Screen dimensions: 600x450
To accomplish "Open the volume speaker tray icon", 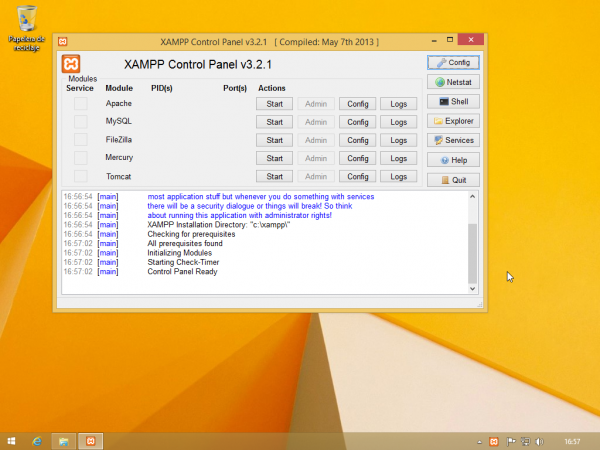I will (540, 442).
